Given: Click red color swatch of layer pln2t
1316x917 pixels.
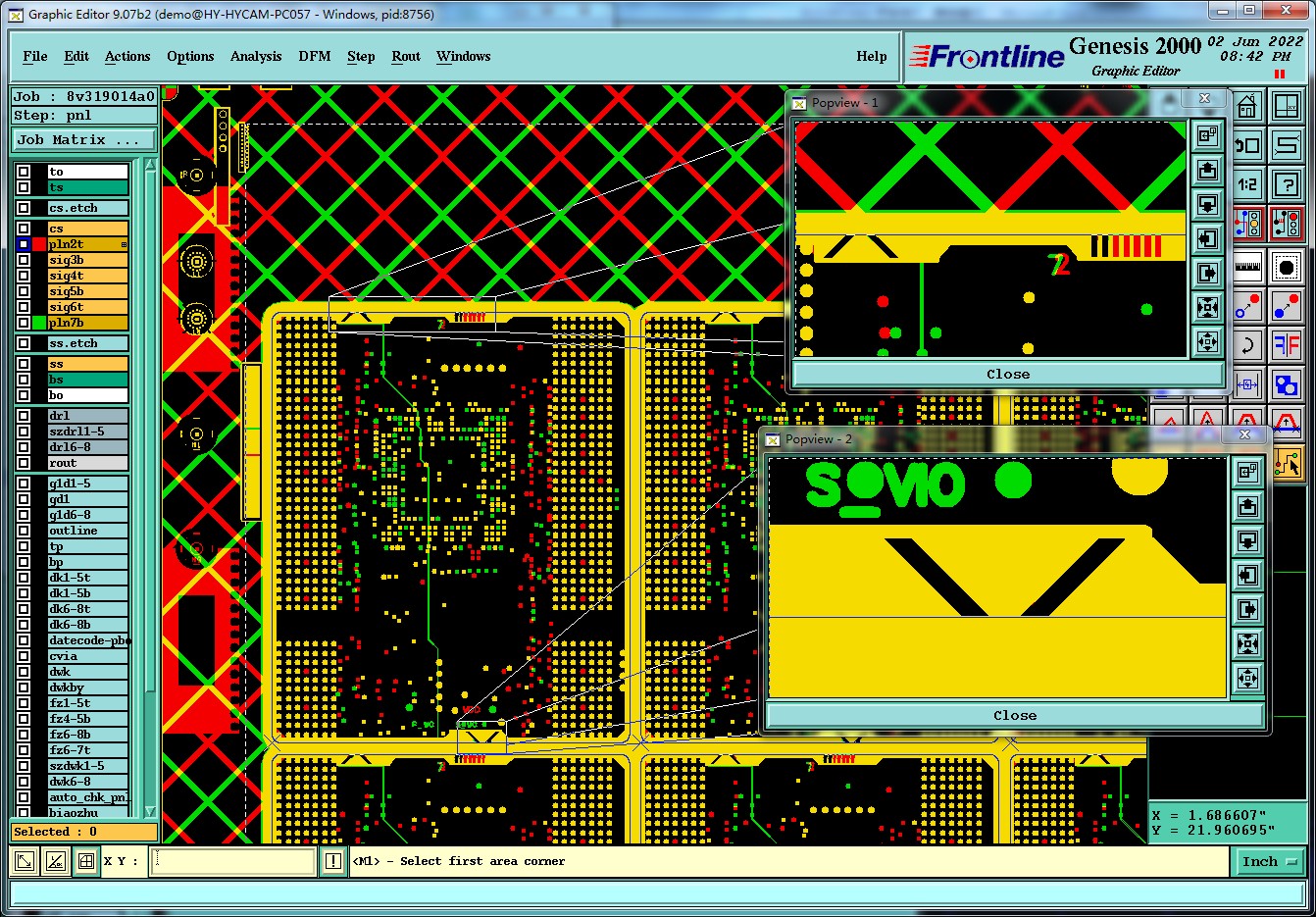Looking at the screenshot, I should [39, 244].
